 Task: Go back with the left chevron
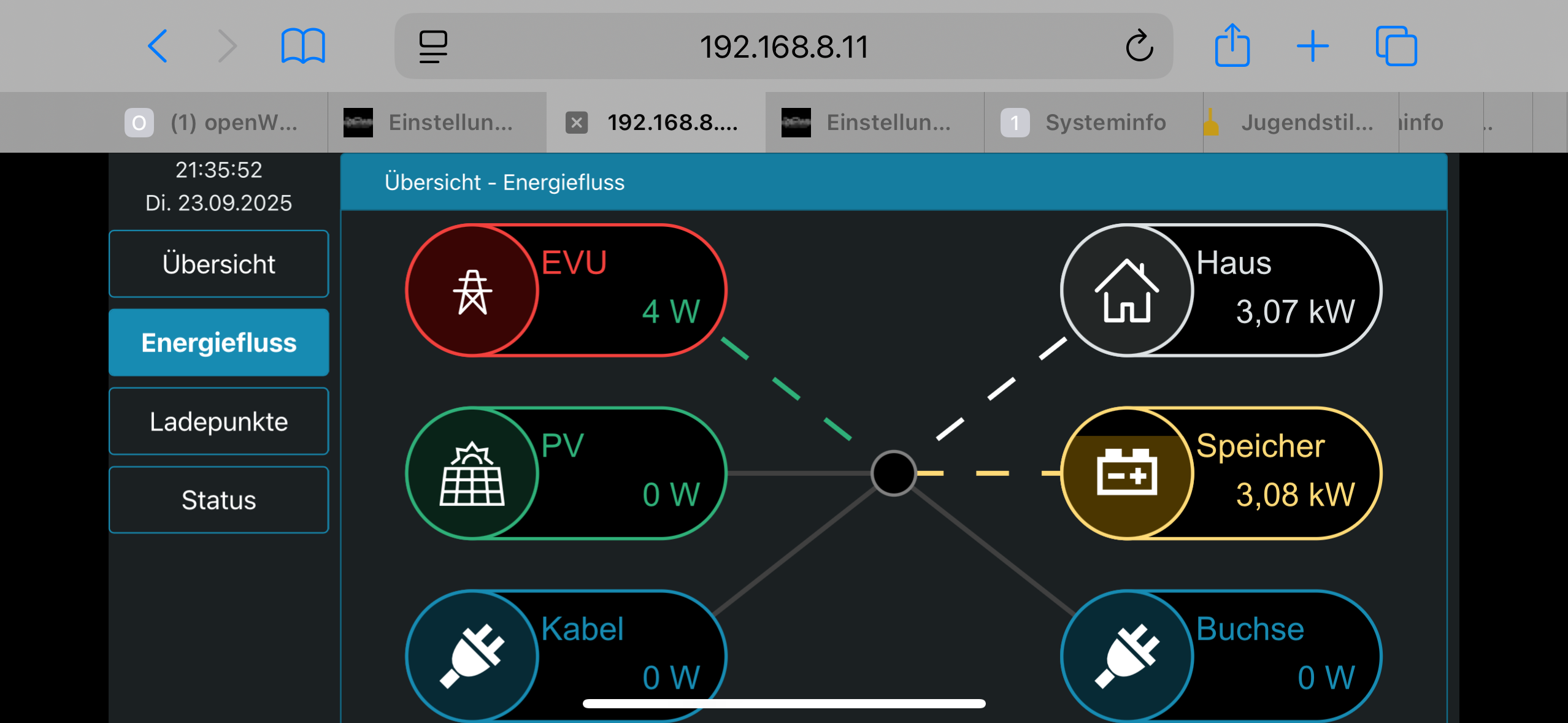click(158, 46)
